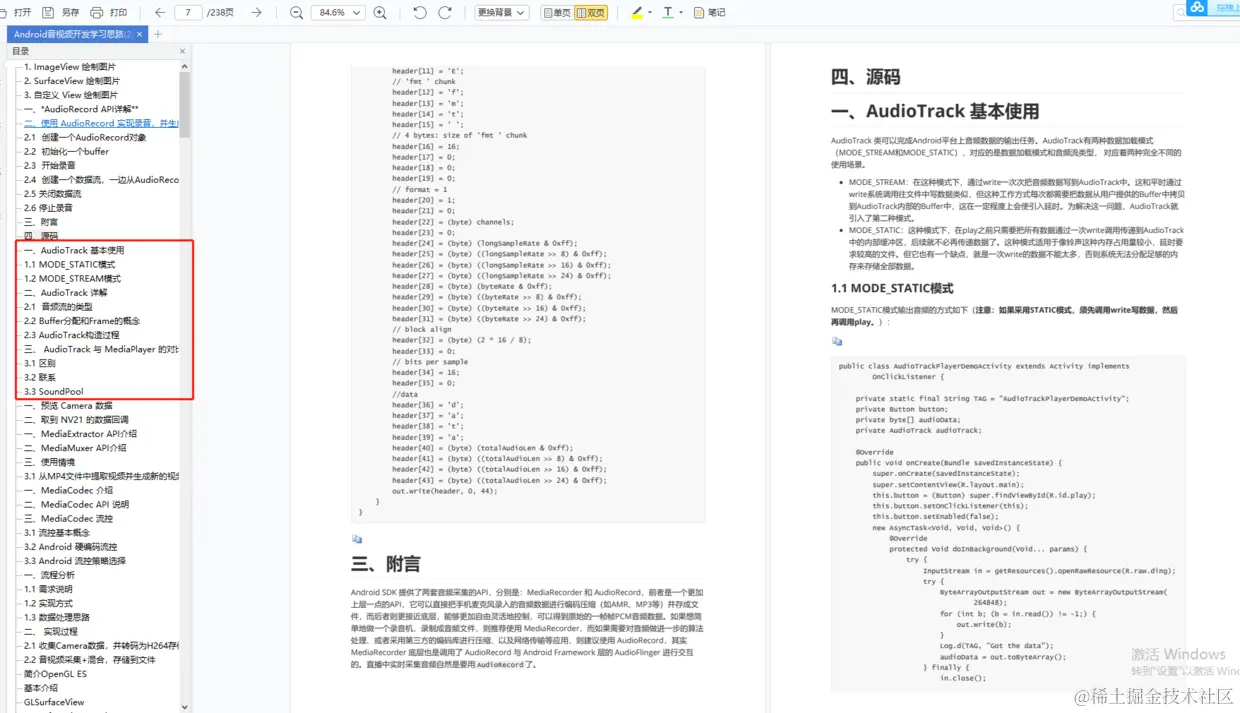The width and height of the screenshot is (1240, 713).
Task: Jump to '2.1 音频流的类型' entry
Action: point(58,306)
